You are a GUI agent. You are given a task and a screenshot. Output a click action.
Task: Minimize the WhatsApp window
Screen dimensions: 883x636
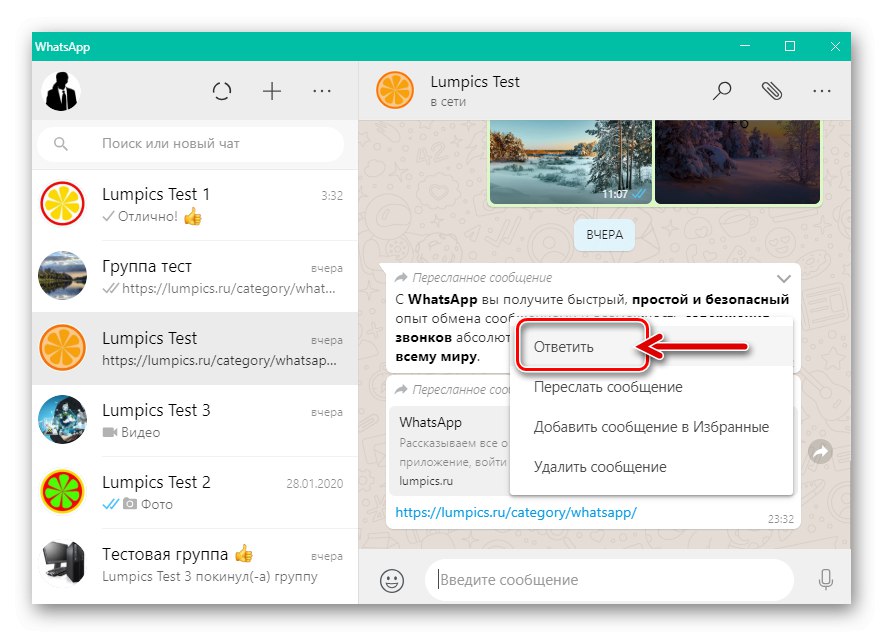pyautogui.click(x=744, y=46)
